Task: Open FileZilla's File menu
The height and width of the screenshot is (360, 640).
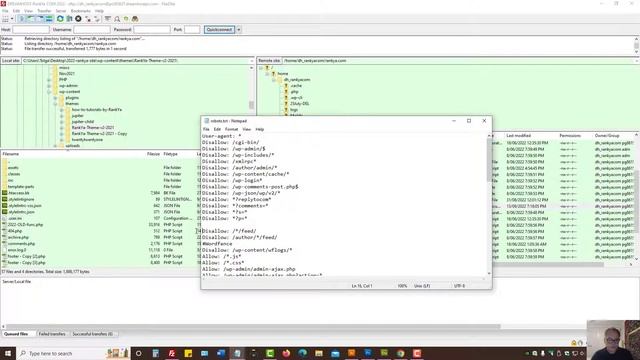Action: tap(5, 11)
